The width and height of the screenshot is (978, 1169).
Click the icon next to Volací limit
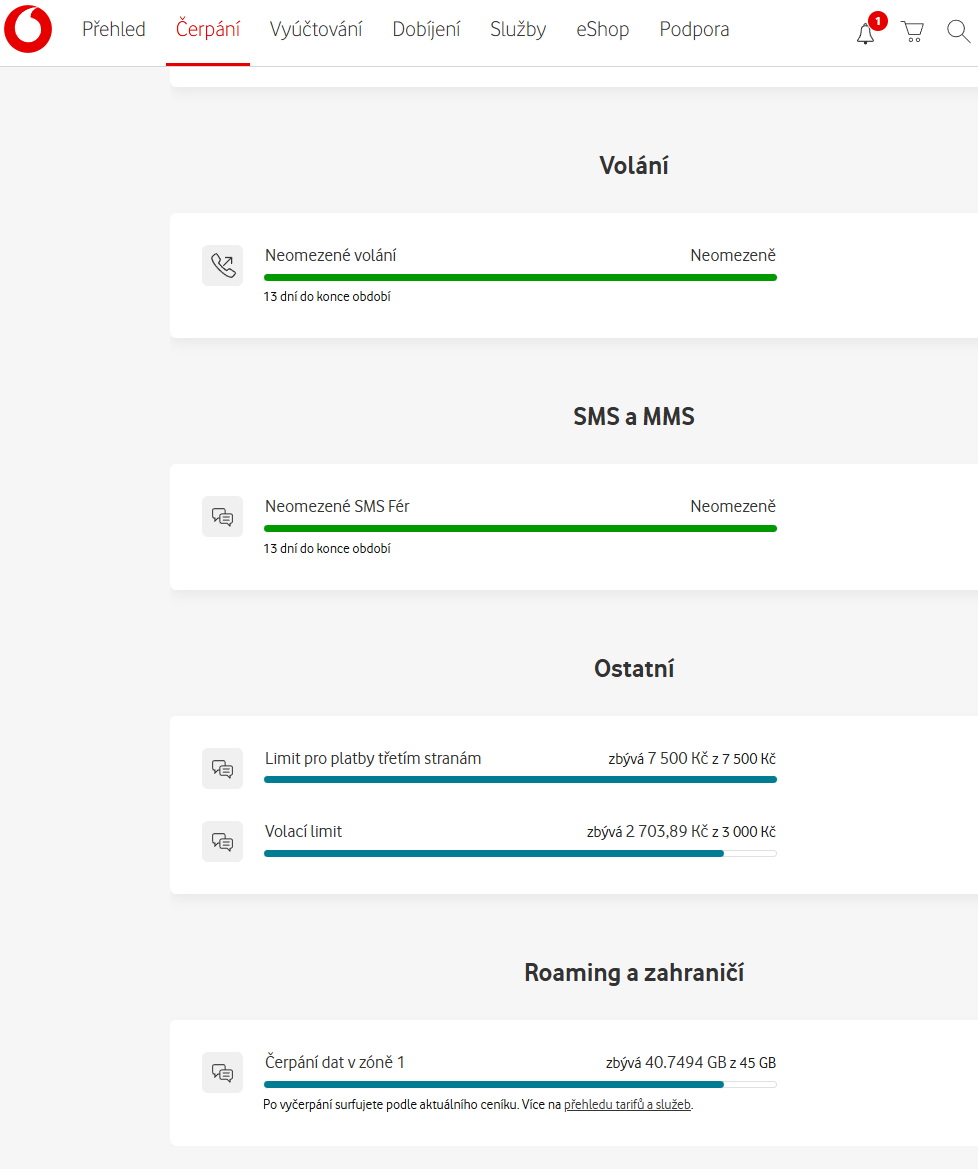pos(222,842)
